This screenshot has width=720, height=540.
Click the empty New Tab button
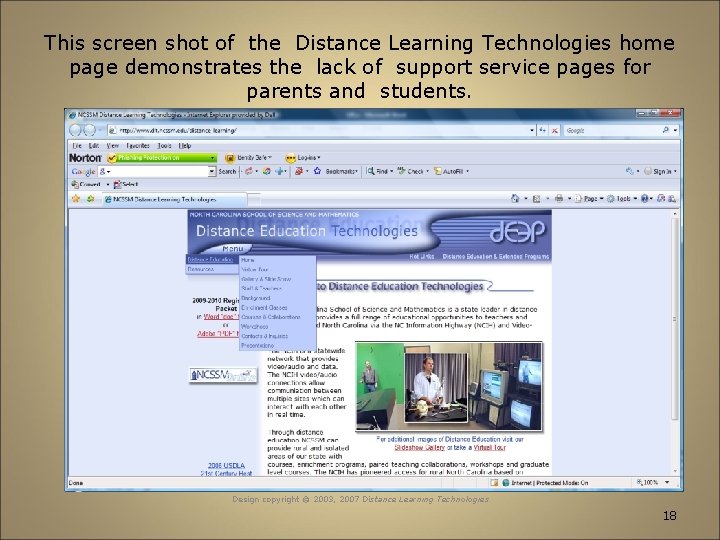coord(254,199)
